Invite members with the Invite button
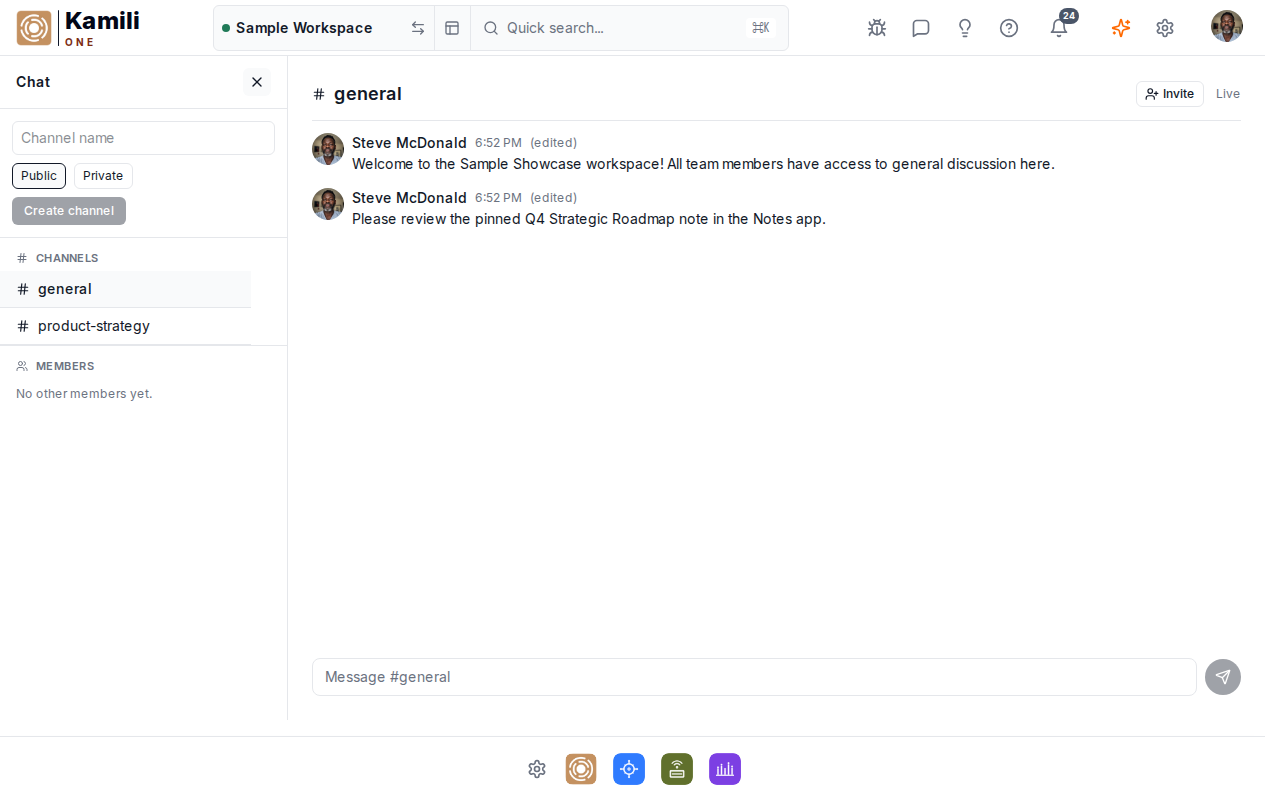This screenshot has width=1280, height=800. coord(1170,94)
